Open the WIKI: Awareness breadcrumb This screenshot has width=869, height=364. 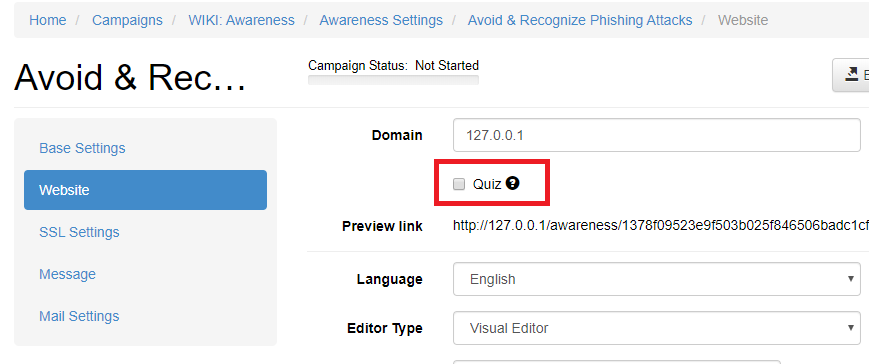click(x=242, y=20)
